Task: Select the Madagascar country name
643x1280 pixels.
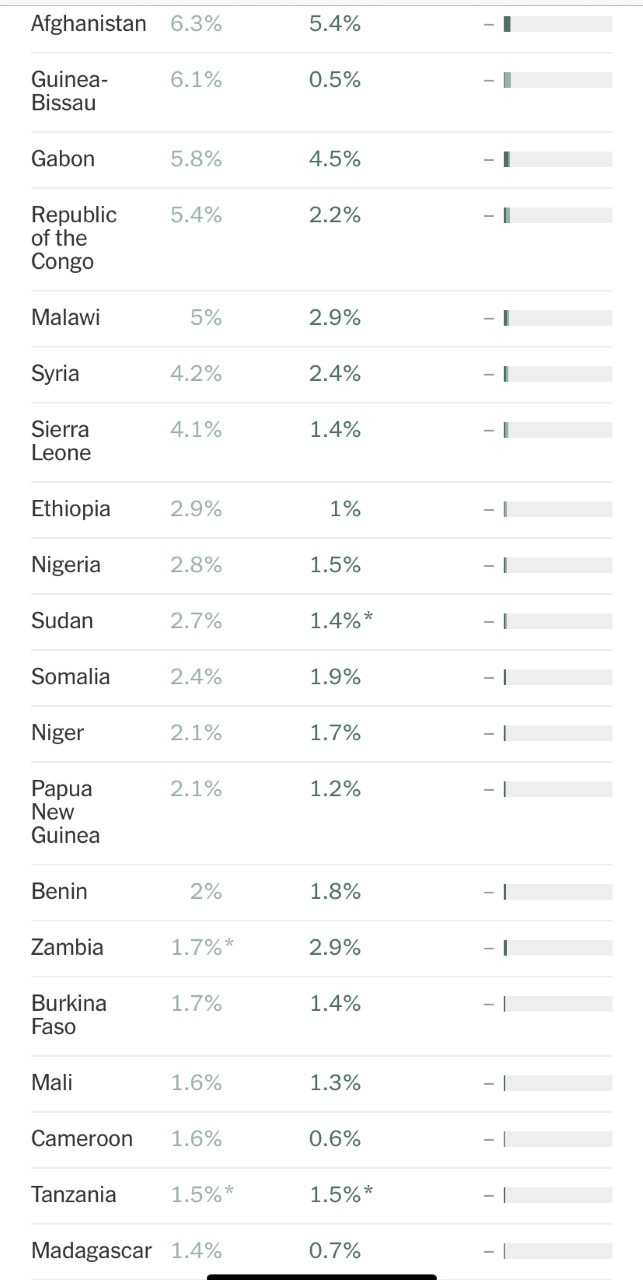Action: (91, 1251)
